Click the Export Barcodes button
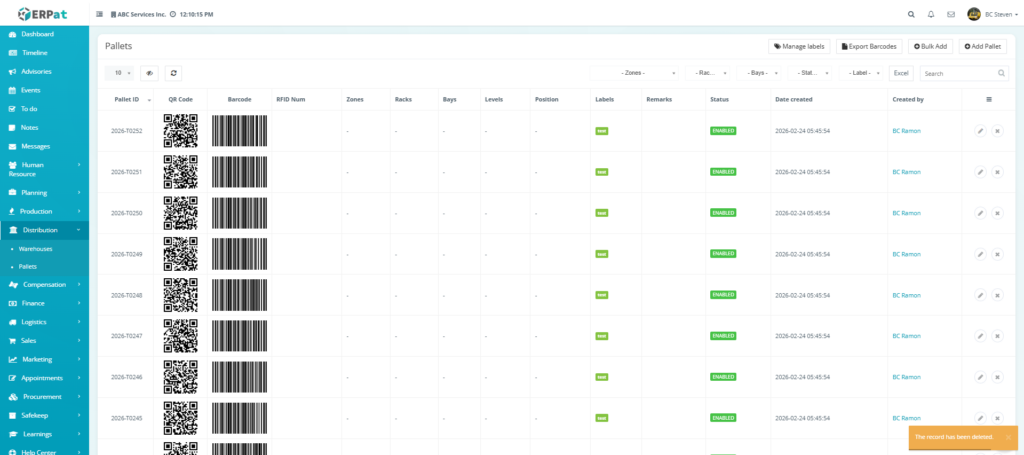This screenshot has height=455, width=1024. (869, 46)
